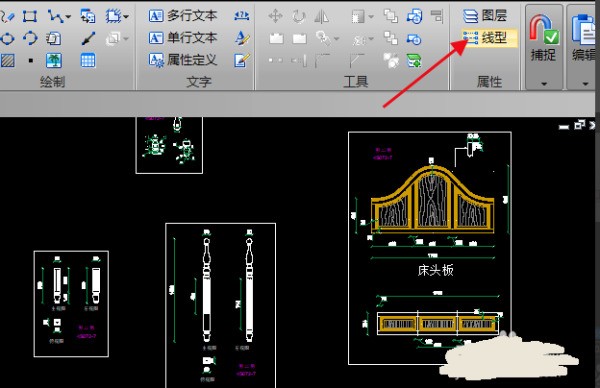Select the line segment arrow tool

click(x=88, y=38)
